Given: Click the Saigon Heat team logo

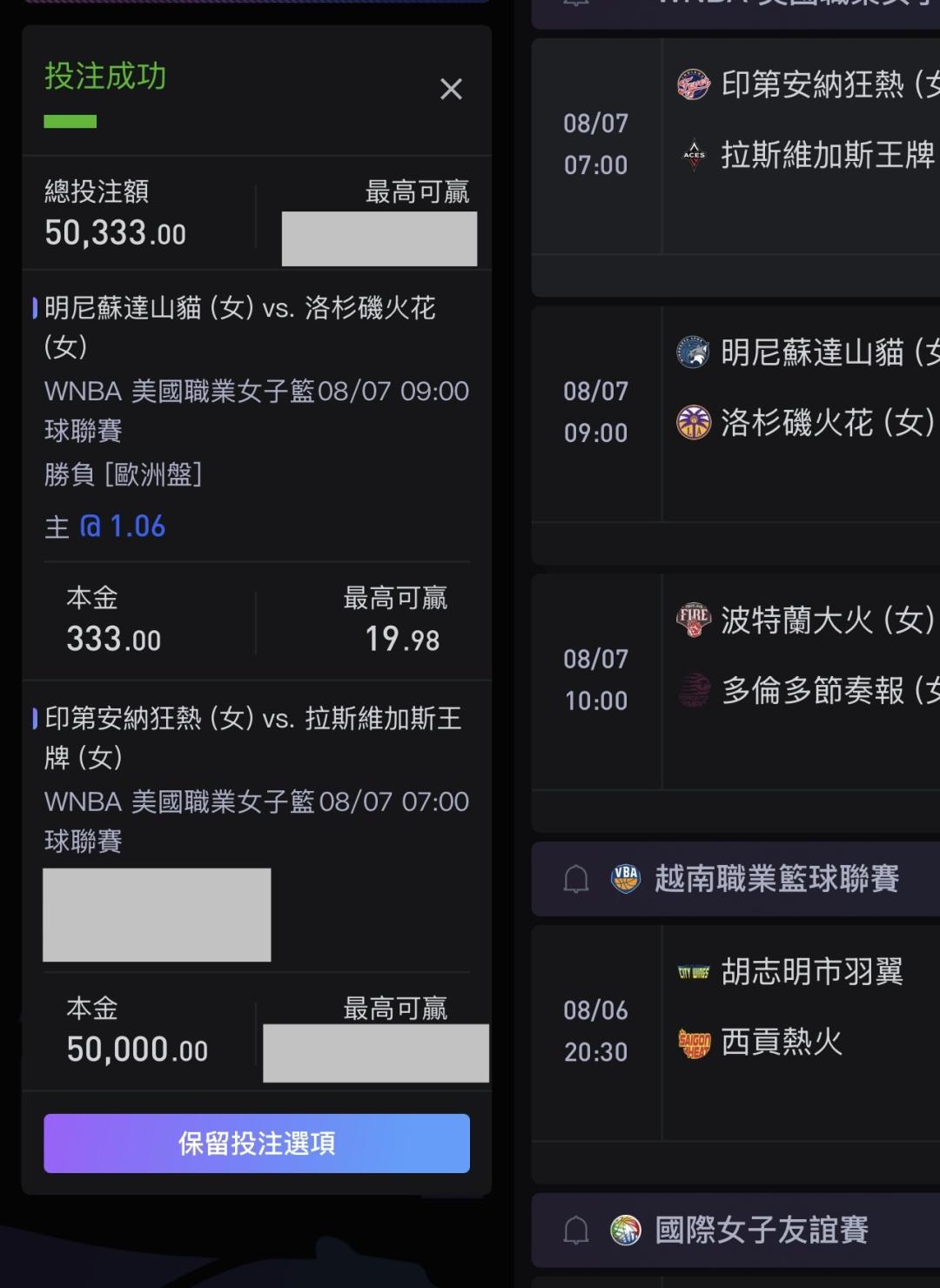Looking at the screenshot, I should point(694,1042).
